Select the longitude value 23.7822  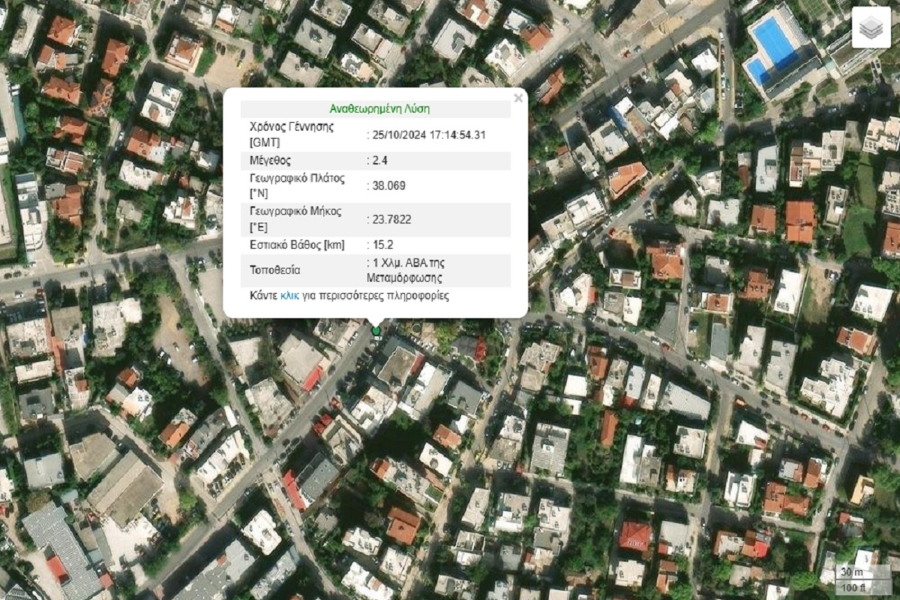[x=392, y=219]
